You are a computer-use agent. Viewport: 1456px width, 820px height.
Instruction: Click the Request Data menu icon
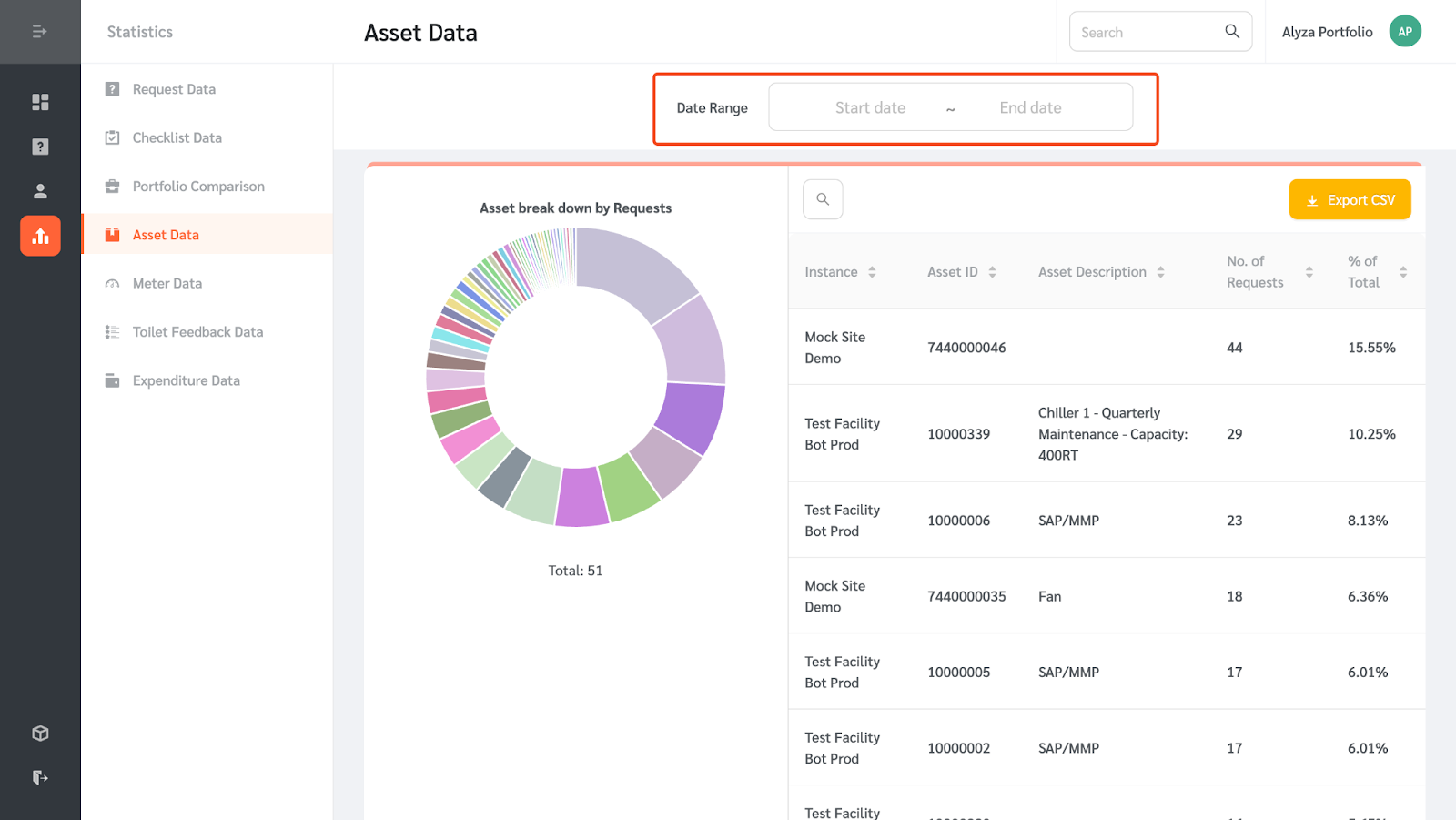tap(112, 89)
